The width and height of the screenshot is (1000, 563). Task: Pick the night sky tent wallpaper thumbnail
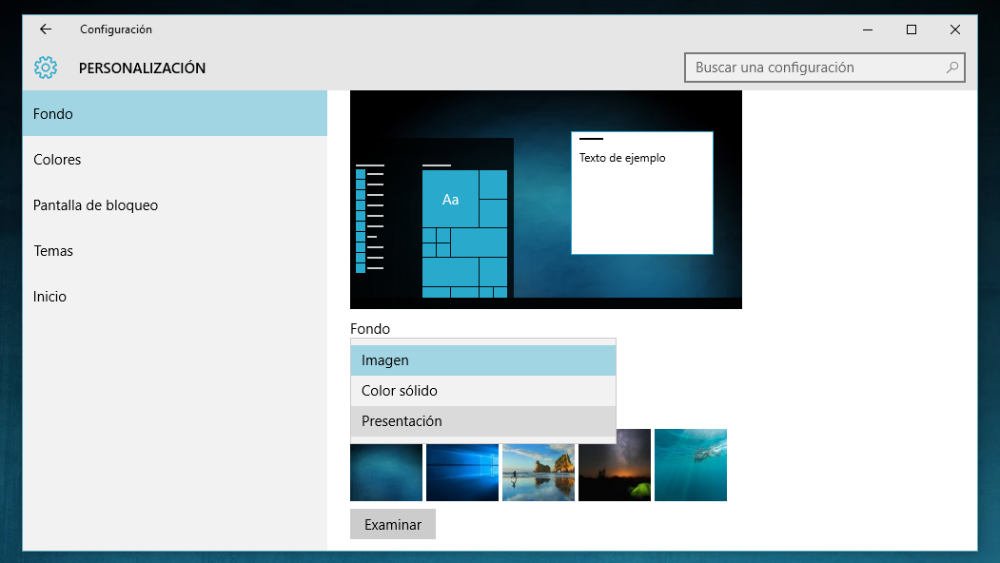tap(614, 465)
